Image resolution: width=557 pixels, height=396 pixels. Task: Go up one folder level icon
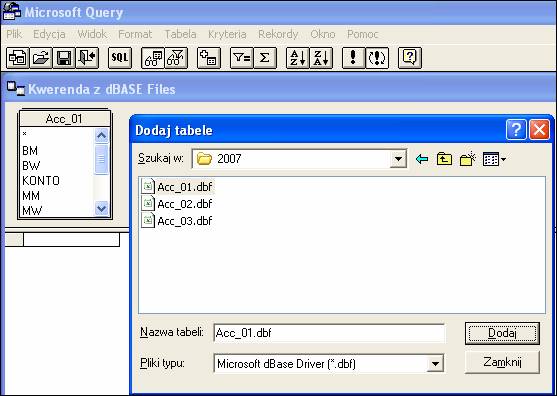[444, 159]
